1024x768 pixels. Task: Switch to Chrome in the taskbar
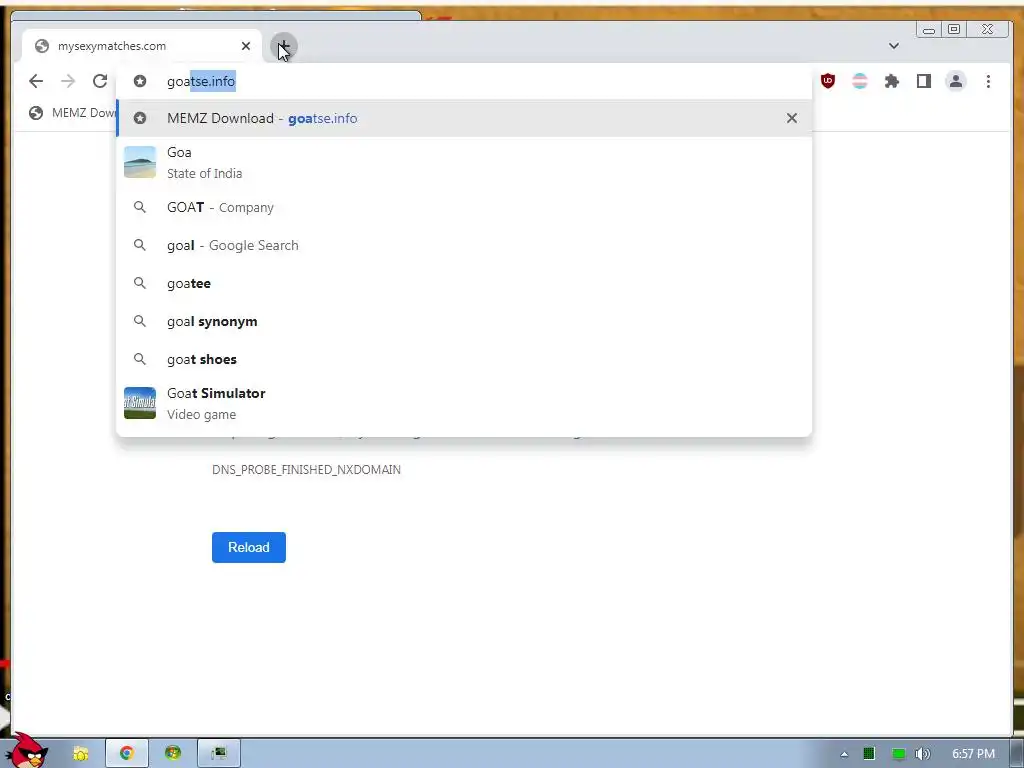[x=127, y=754]
